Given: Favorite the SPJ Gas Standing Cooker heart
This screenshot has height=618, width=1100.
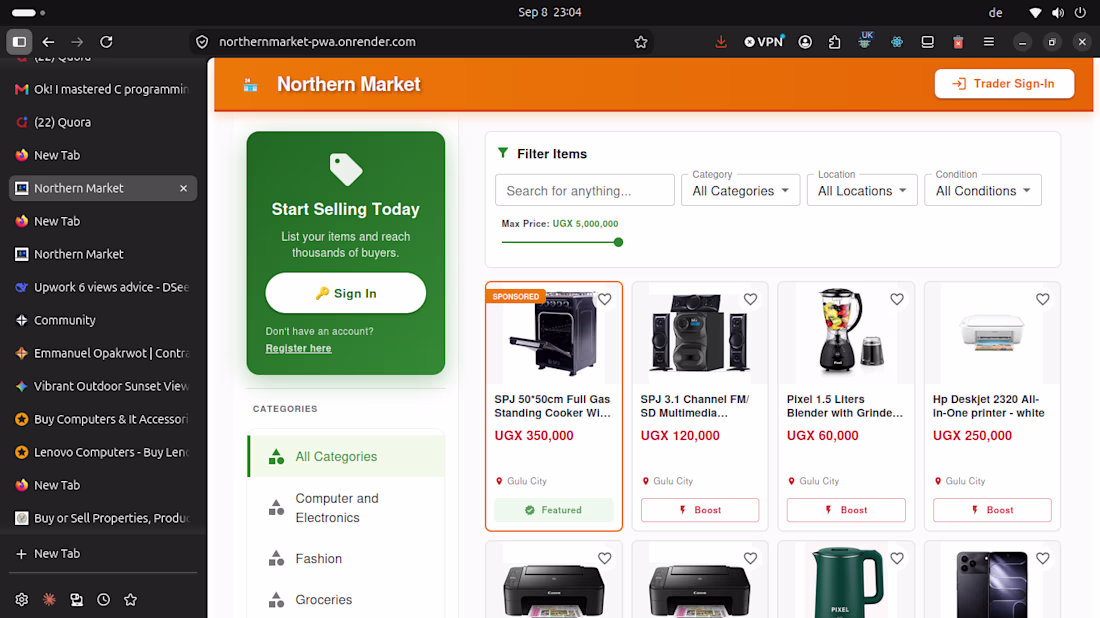Looking at the screenshot, I should (604, 300).
